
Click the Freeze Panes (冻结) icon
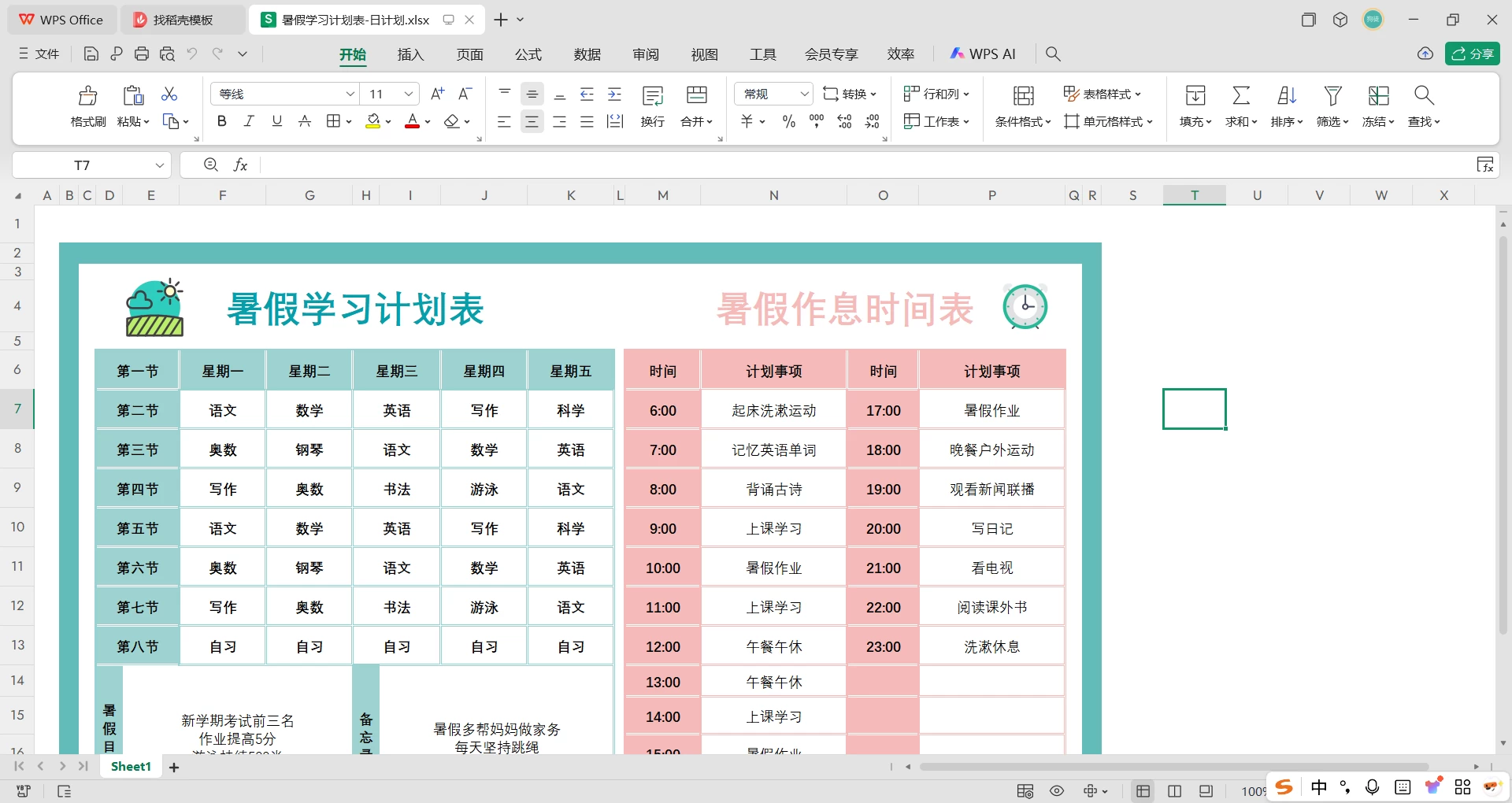pyautogui.click(x=1378, y=95)
